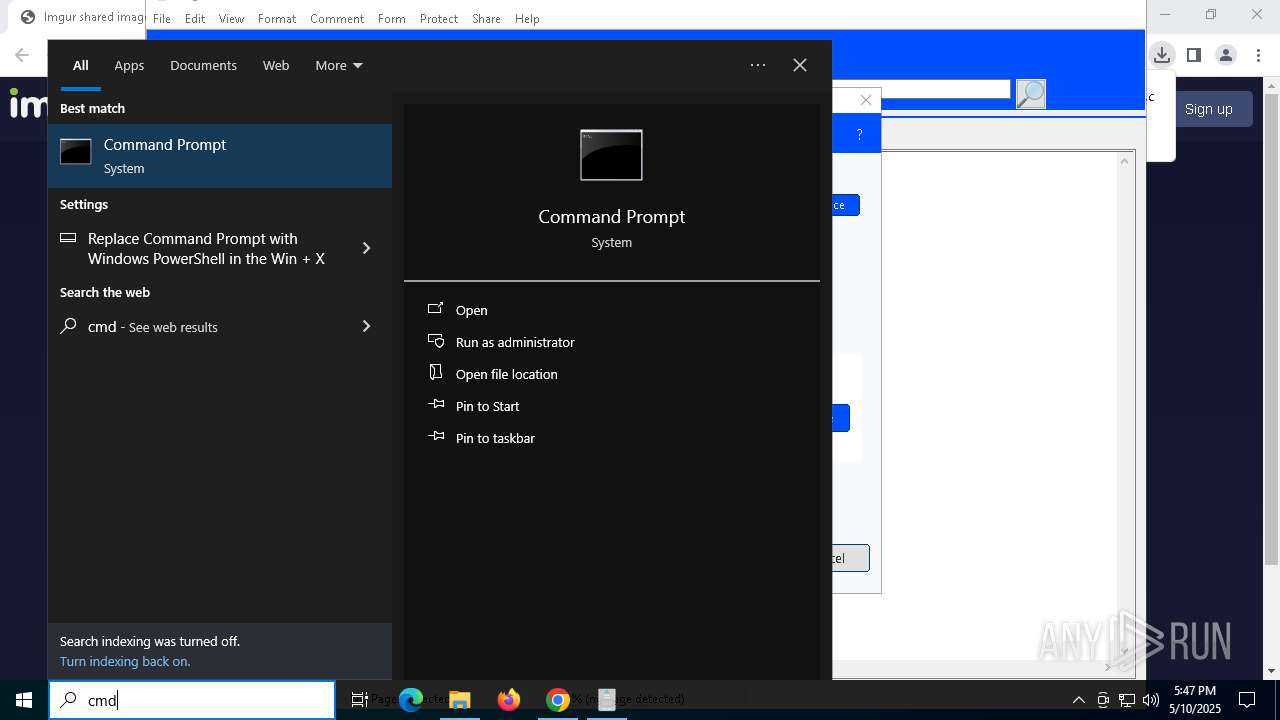Screen dimensions: 1280x720
Task: Click the volume speaker icon in tray
Action: point(1150,700)
